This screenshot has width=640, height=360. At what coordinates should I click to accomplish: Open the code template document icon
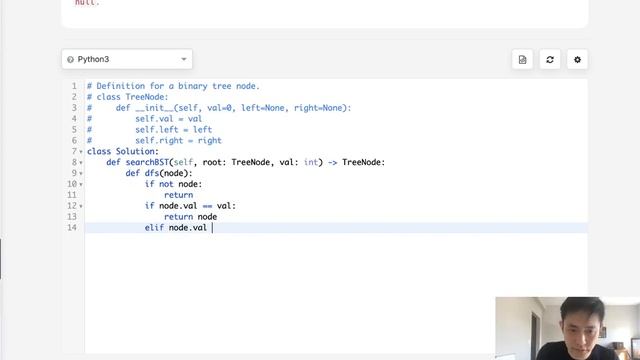pos(522,60)
